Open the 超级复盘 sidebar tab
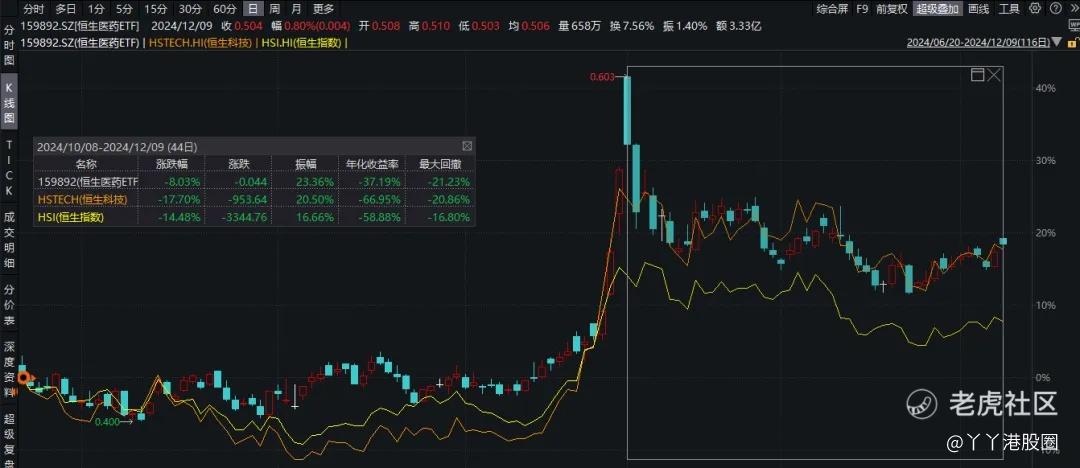Screen dimensions: 1080x468 (9, 439)
